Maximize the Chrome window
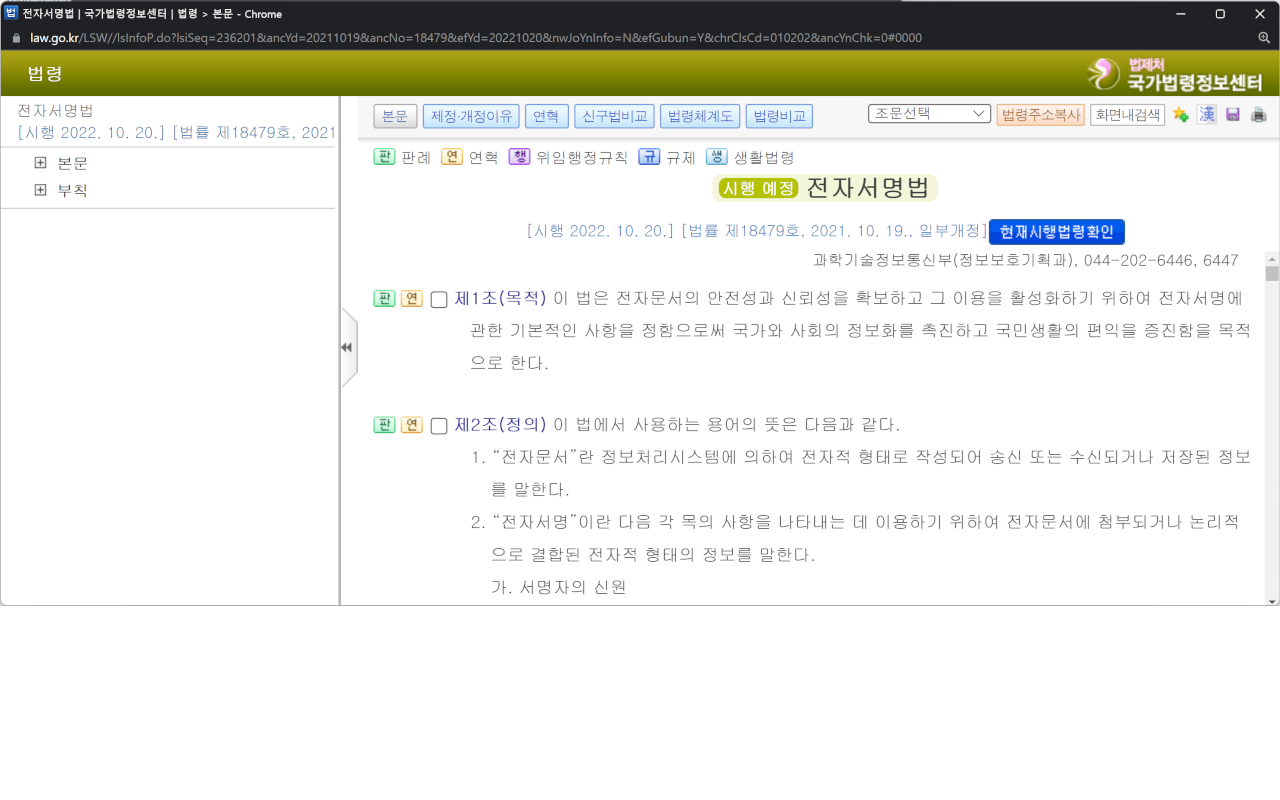Viewport: 1280px width, 800px height. [1220, 14]
